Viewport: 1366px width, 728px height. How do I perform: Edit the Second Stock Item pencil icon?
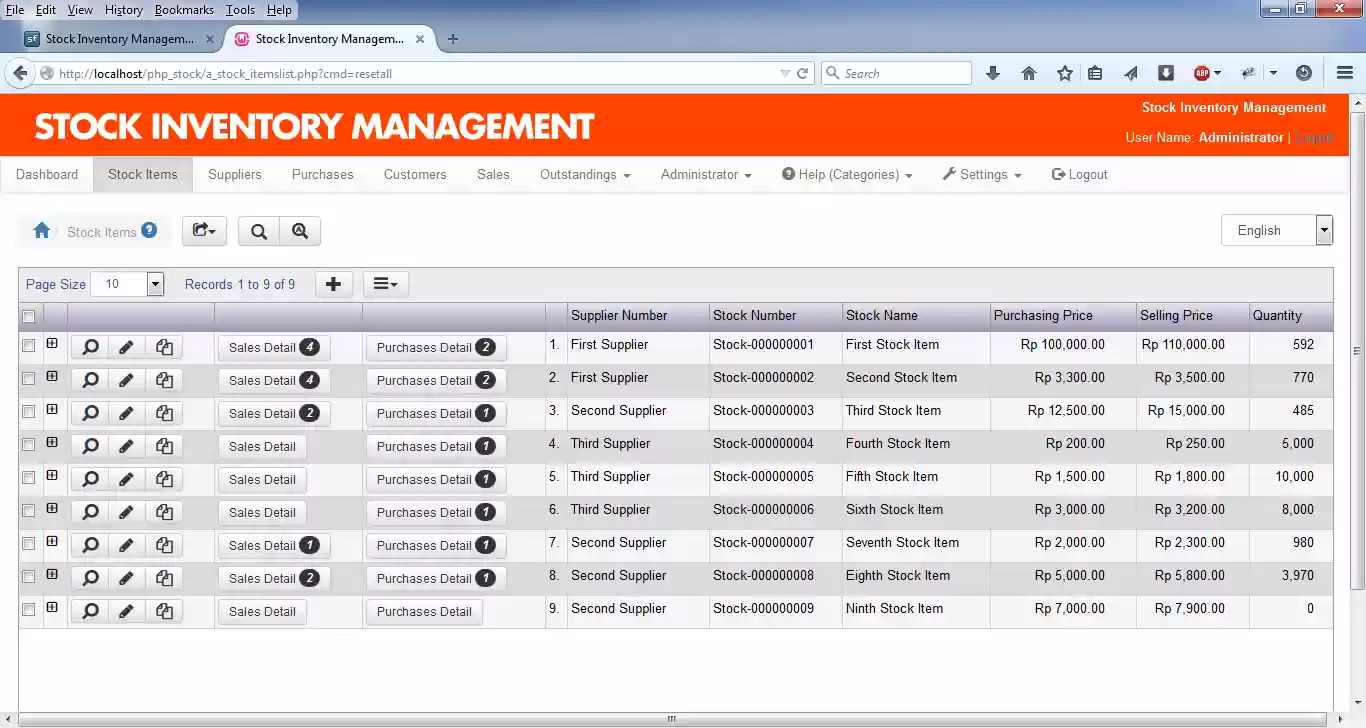[126, 380]
